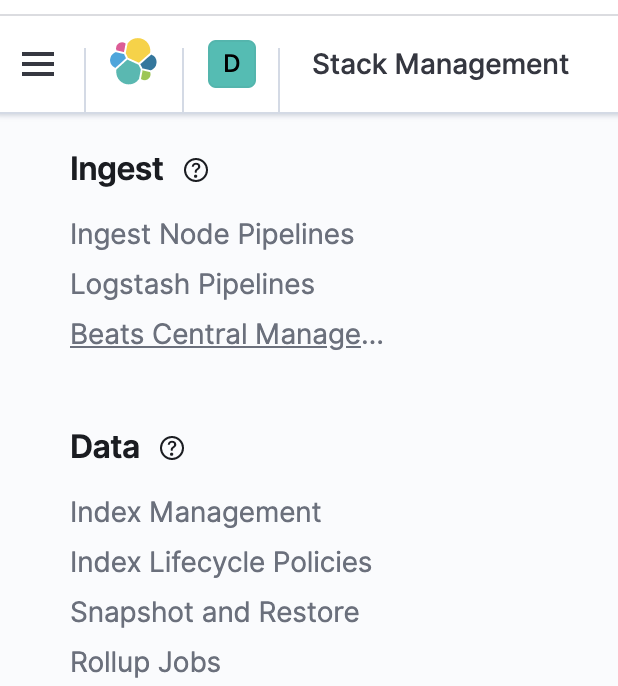618x686 pixels.
Task: Click the Stack Management breadcrumb
Action: pyautogui.click(x=440, y=65)
